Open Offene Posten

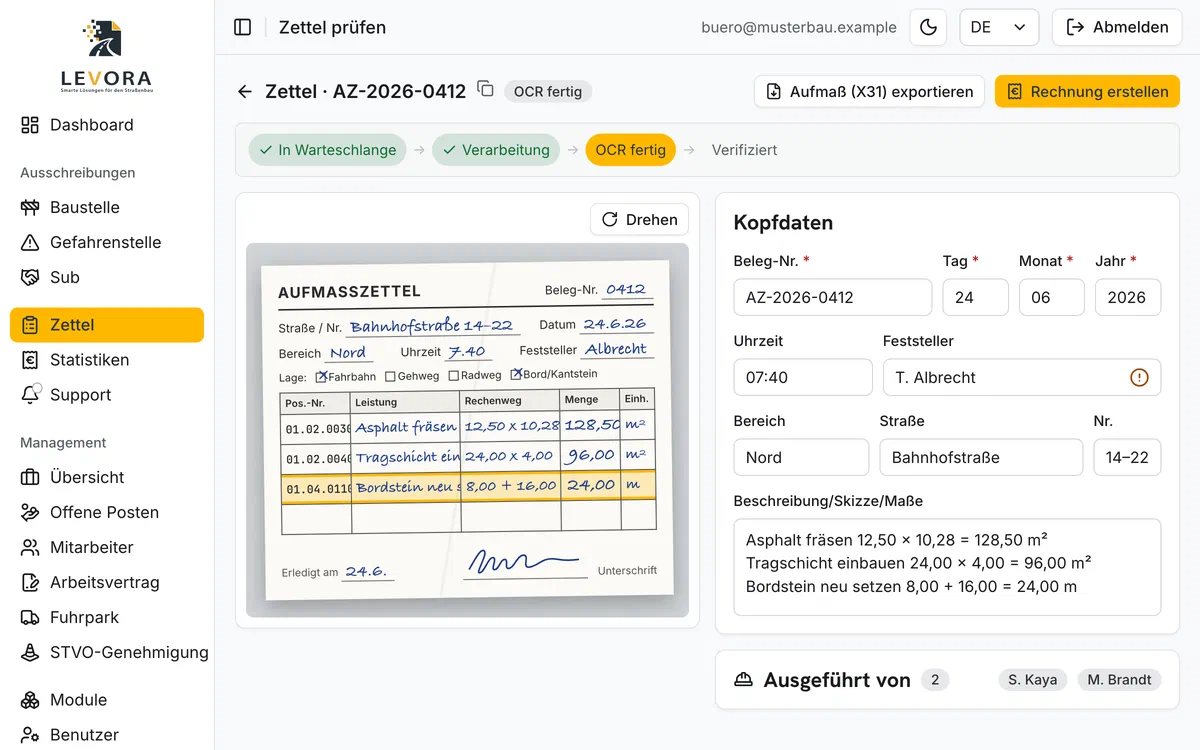107,513
